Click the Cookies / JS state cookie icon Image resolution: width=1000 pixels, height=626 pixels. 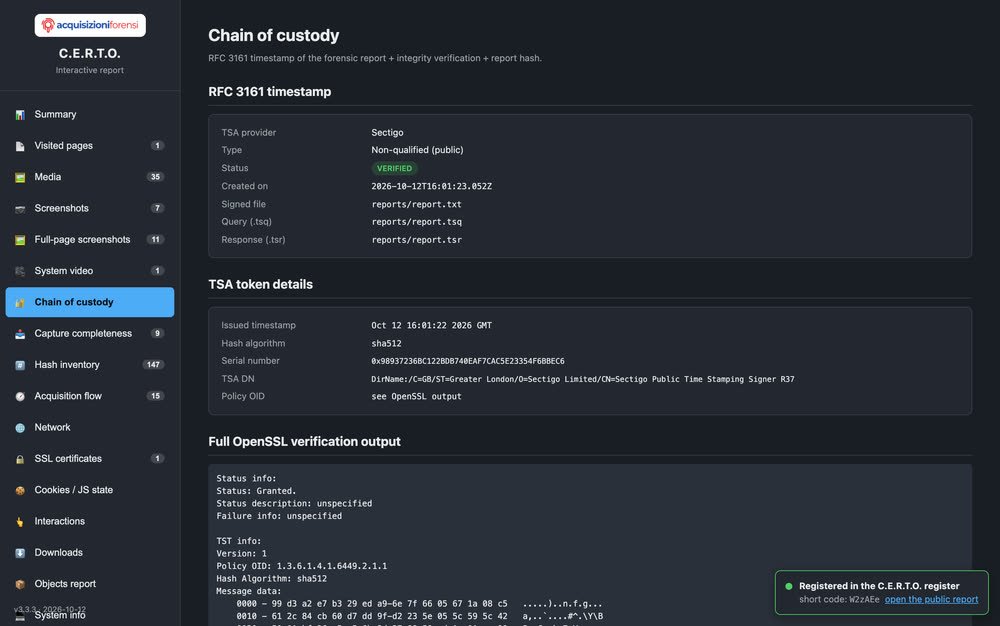(20, 490)
